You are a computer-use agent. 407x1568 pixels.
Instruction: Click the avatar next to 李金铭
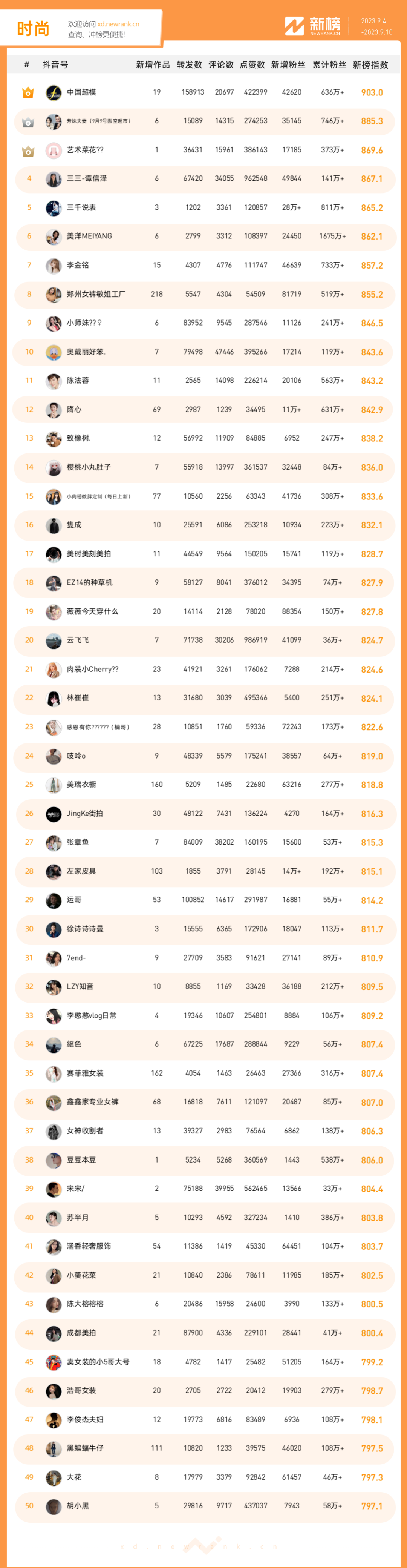tap(54, 266)
